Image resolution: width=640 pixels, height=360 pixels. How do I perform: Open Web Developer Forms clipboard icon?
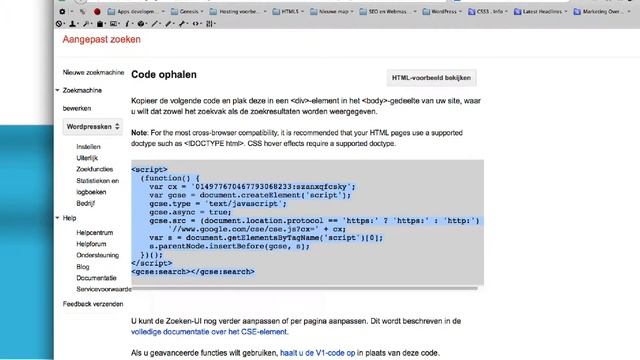tap(100, 24)
